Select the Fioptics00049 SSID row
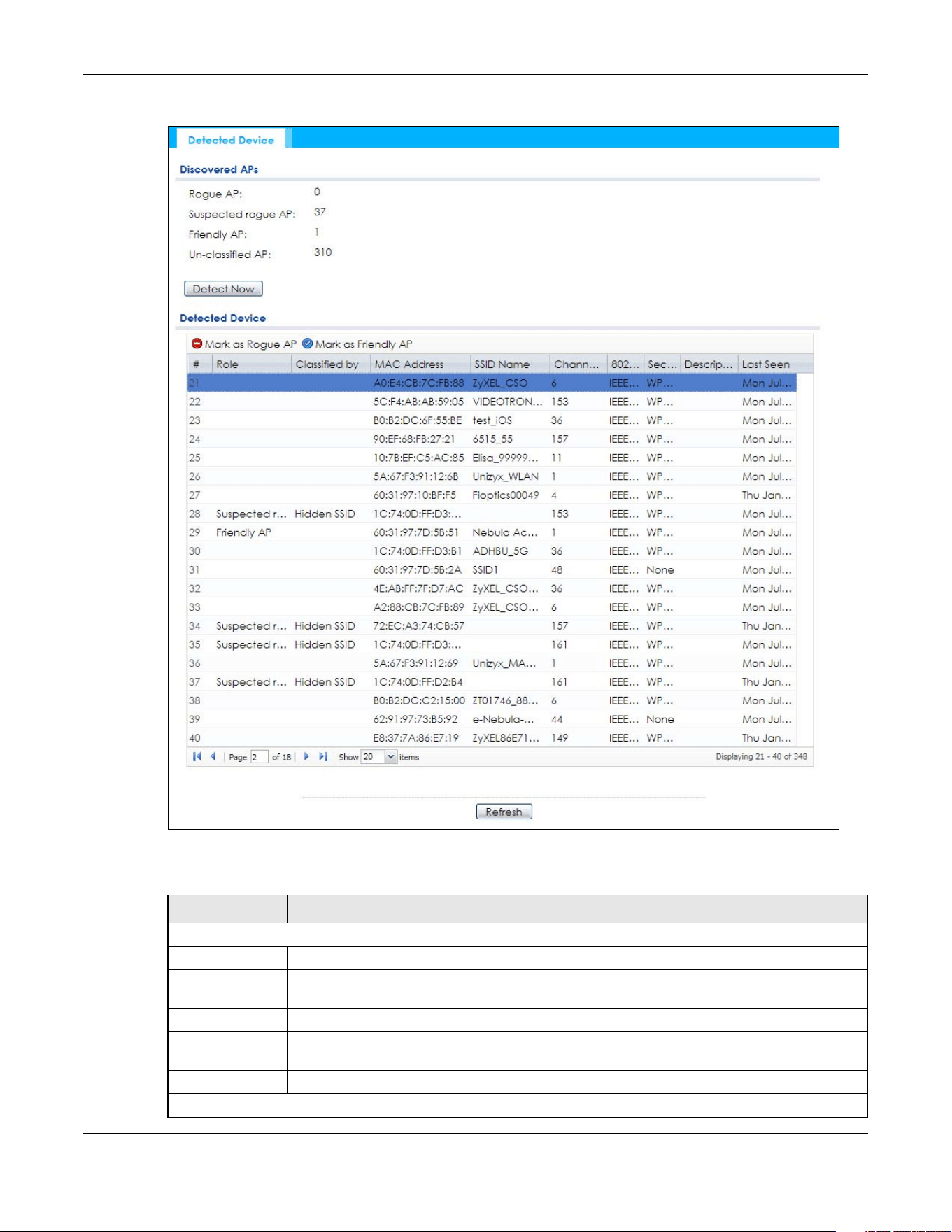Screen dimensions: 952x1232 [492, 495]
